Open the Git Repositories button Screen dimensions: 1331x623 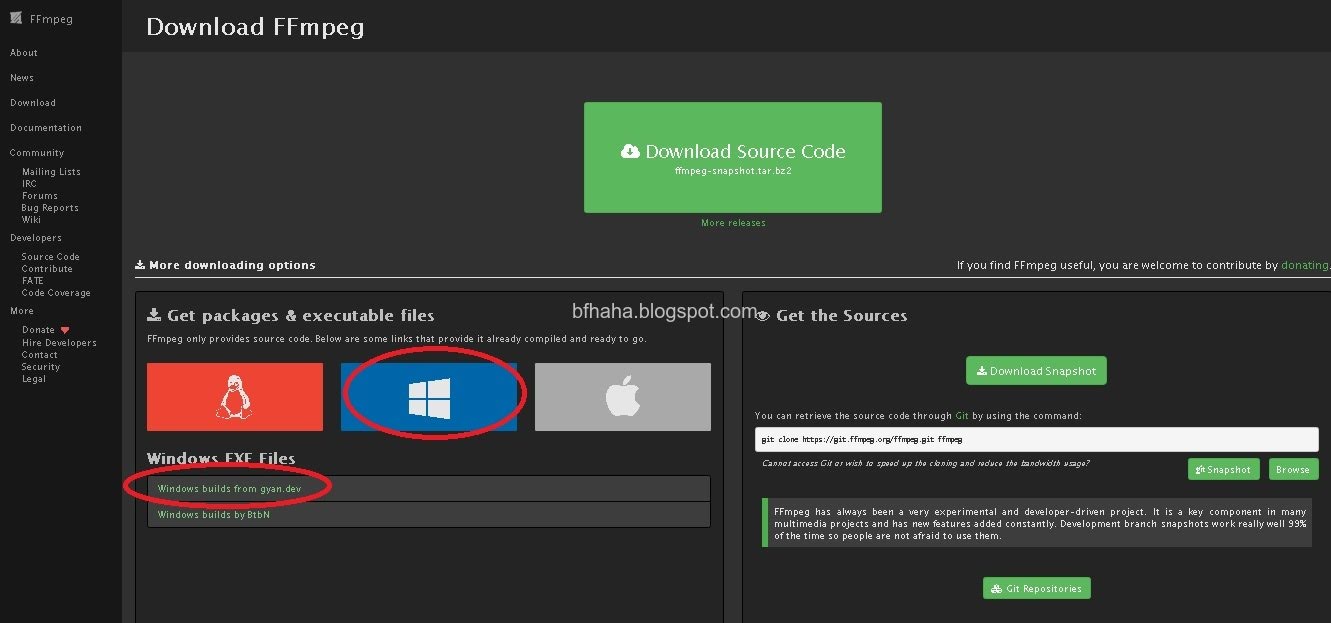tap(1036, 588)
